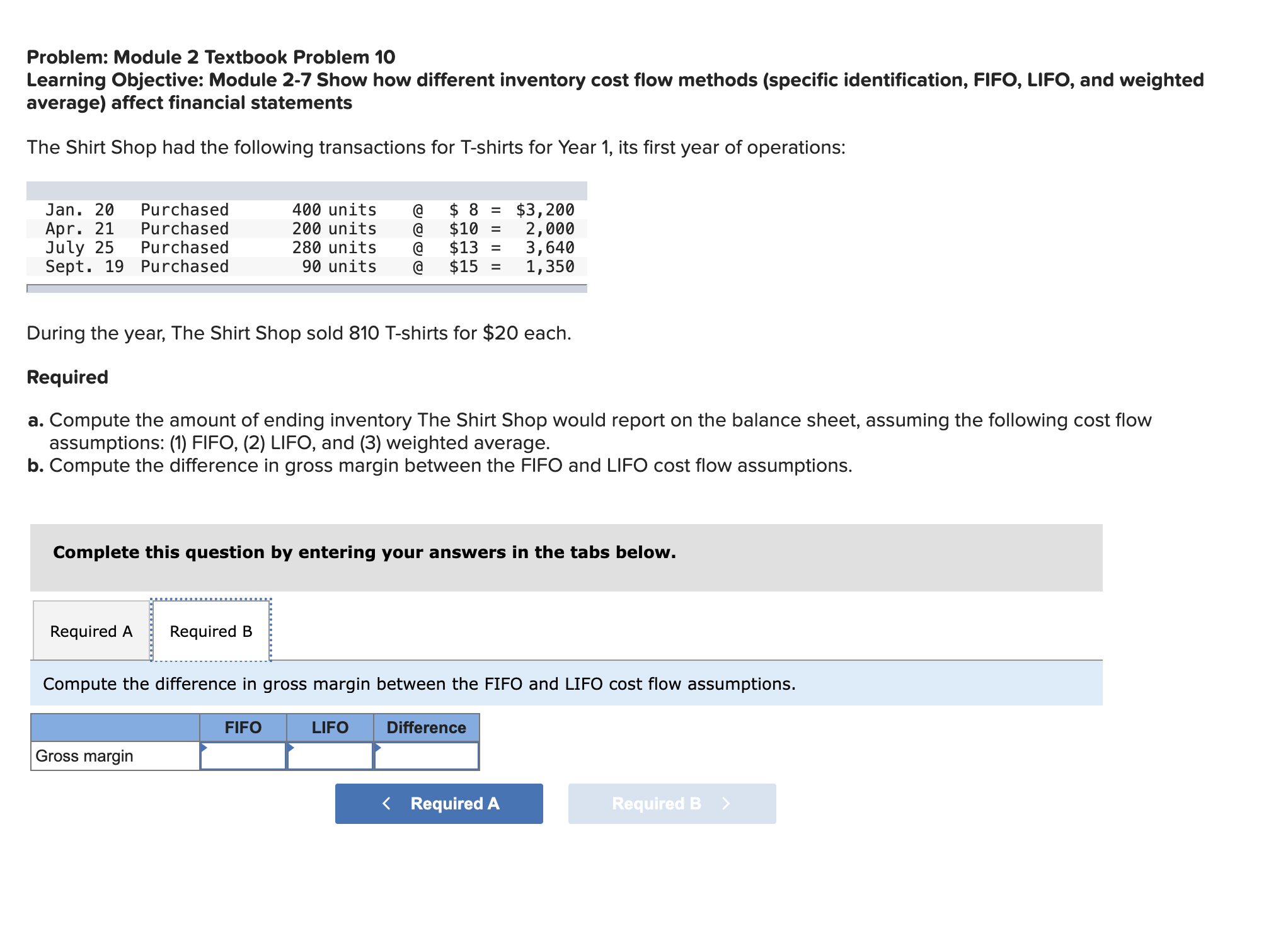This screenshot has width=1288, height=931.
Task: Click the Difference gross margin input cell
Action: (x=427, y=756)
